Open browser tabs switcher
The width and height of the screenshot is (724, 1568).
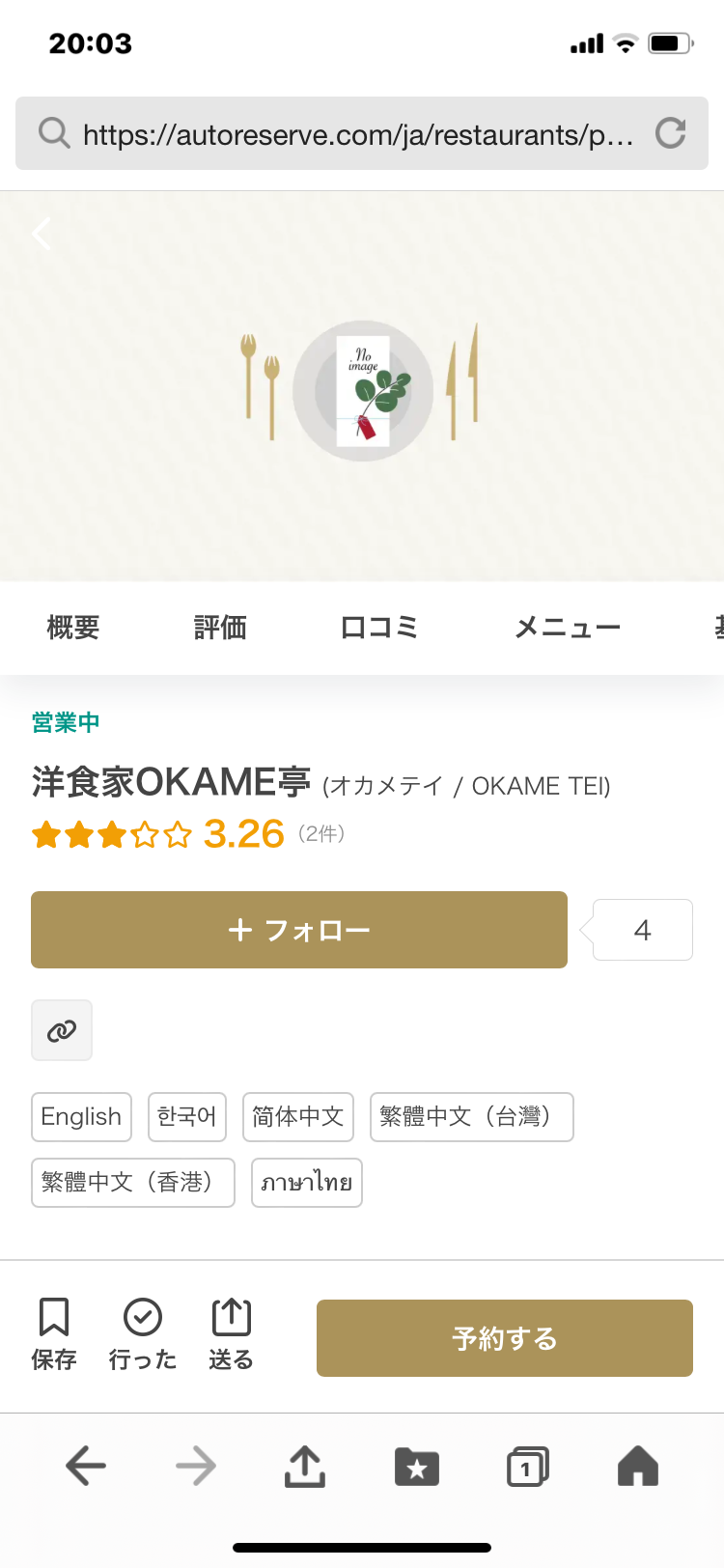pos(527,1467)
